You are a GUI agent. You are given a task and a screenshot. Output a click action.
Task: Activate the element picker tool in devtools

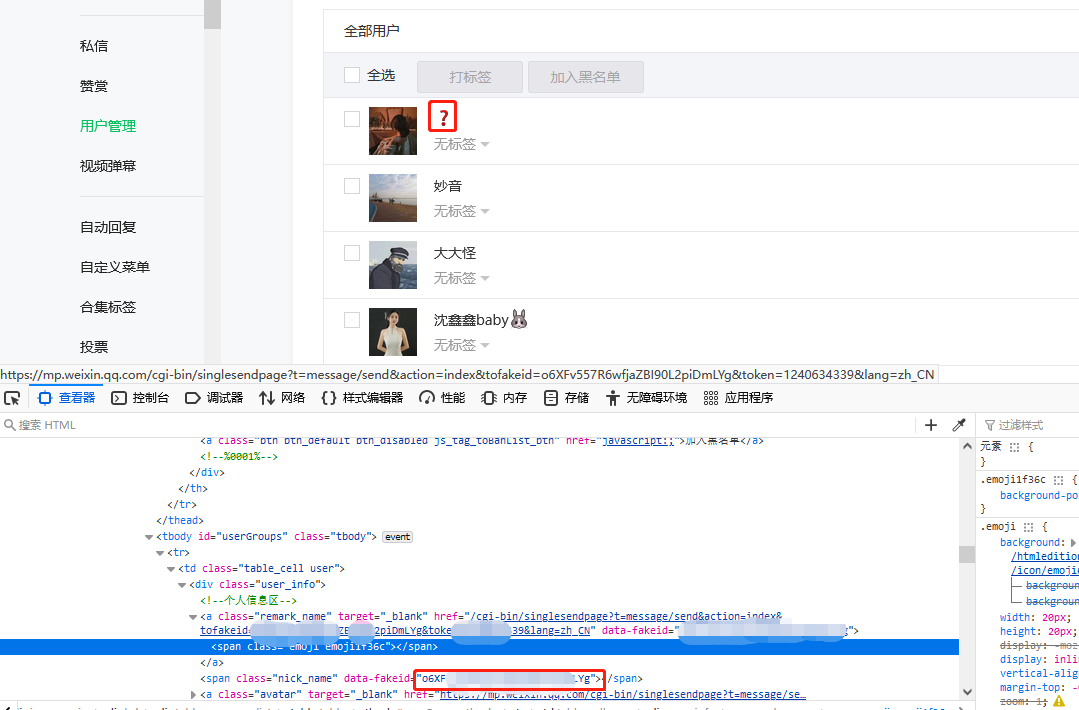12,398
